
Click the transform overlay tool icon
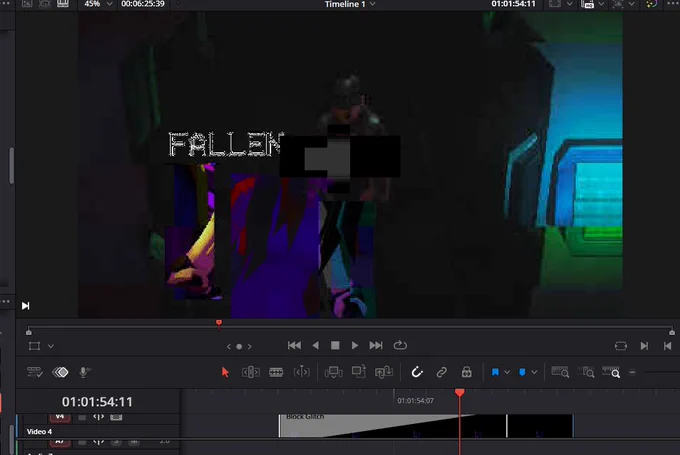coord(34,346)
